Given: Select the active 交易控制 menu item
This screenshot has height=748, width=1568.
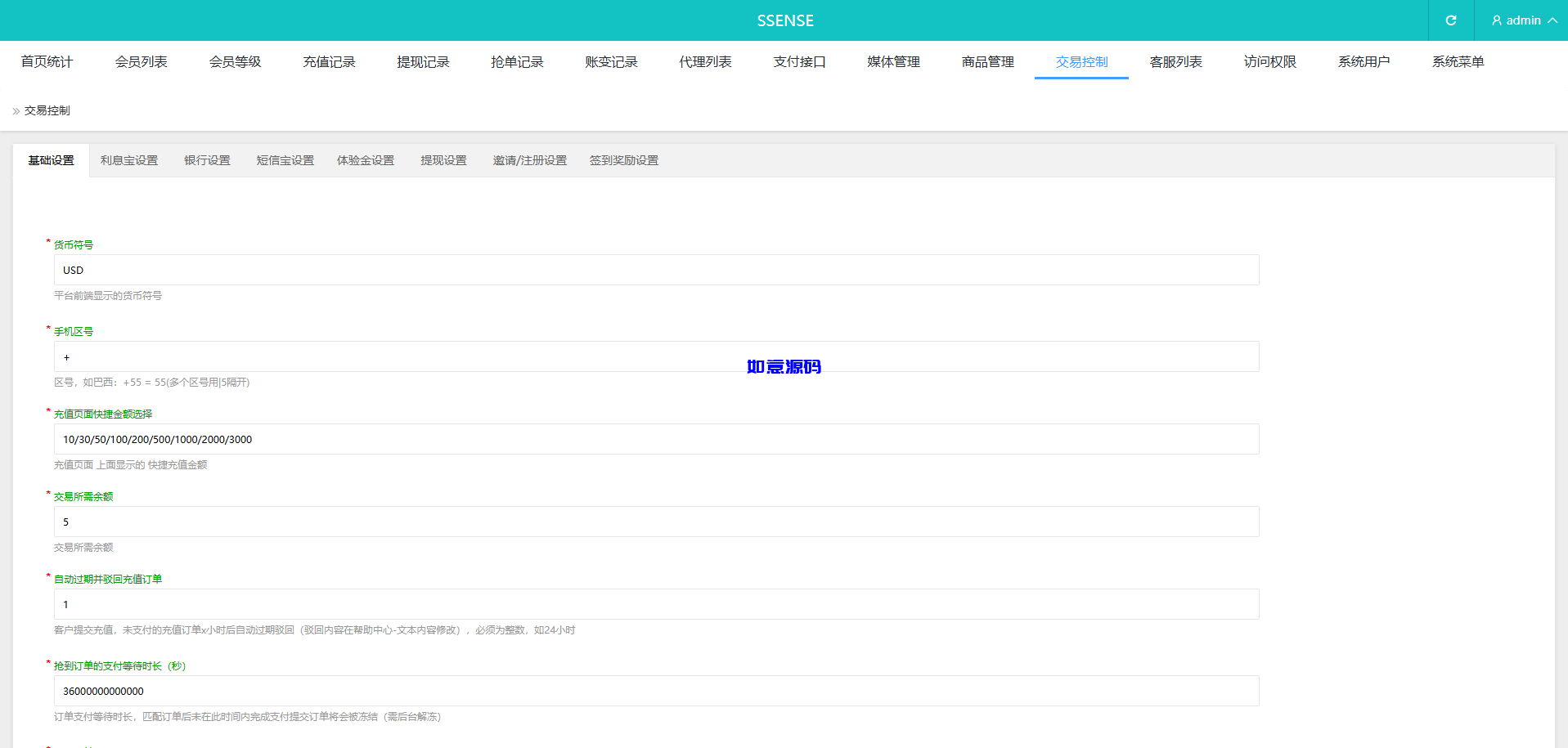Looking at the screenshot, I should (x=1081, y=62).
